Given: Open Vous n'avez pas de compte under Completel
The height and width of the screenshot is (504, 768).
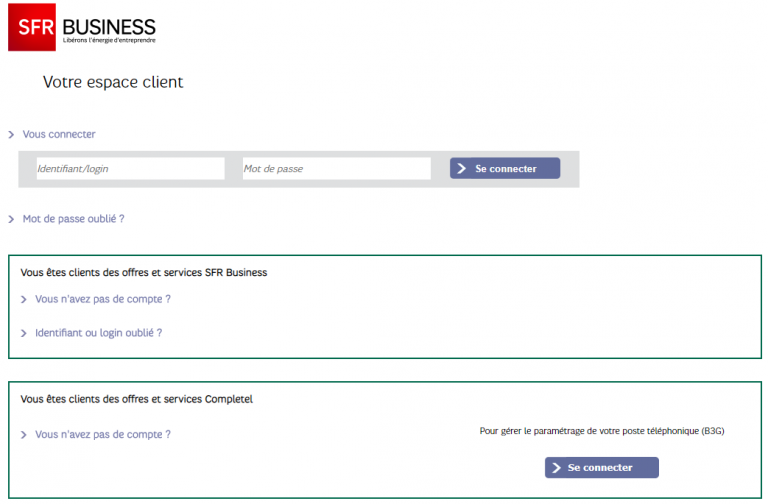Looking at the screenshot, I should 103,434.
